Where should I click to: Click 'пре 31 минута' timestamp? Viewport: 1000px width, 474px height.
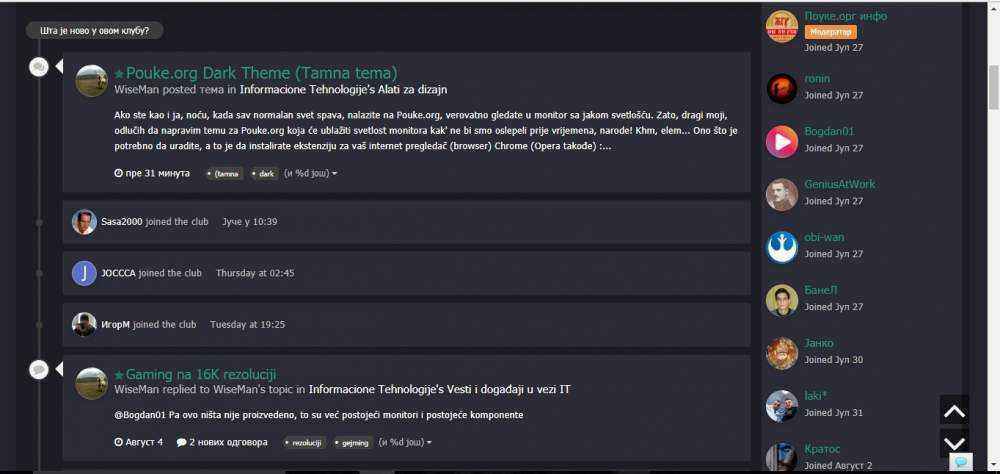tap(158, 173)
